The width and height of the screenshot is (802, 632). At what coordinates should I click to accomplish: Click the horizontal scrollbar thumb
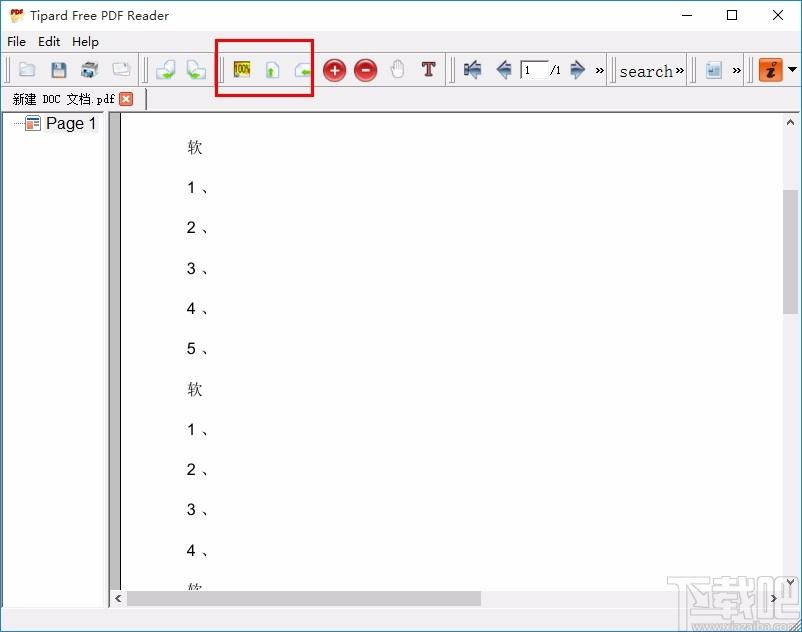[304, 598]
